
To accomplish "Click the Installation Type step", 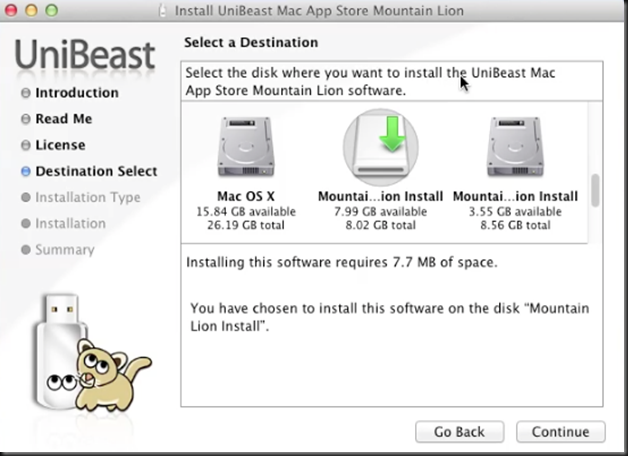I will click(x=87, y=197).
